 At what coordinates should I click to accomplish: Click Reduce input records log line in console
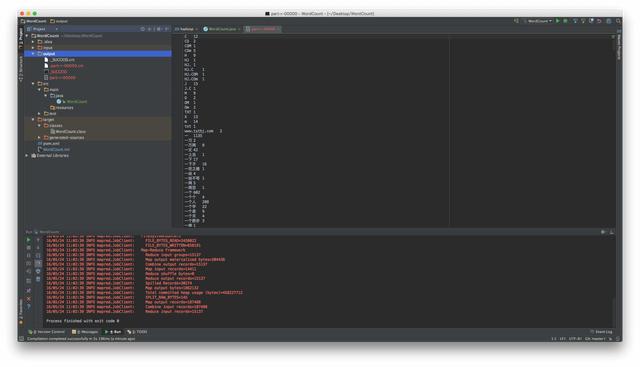point(174,311)
